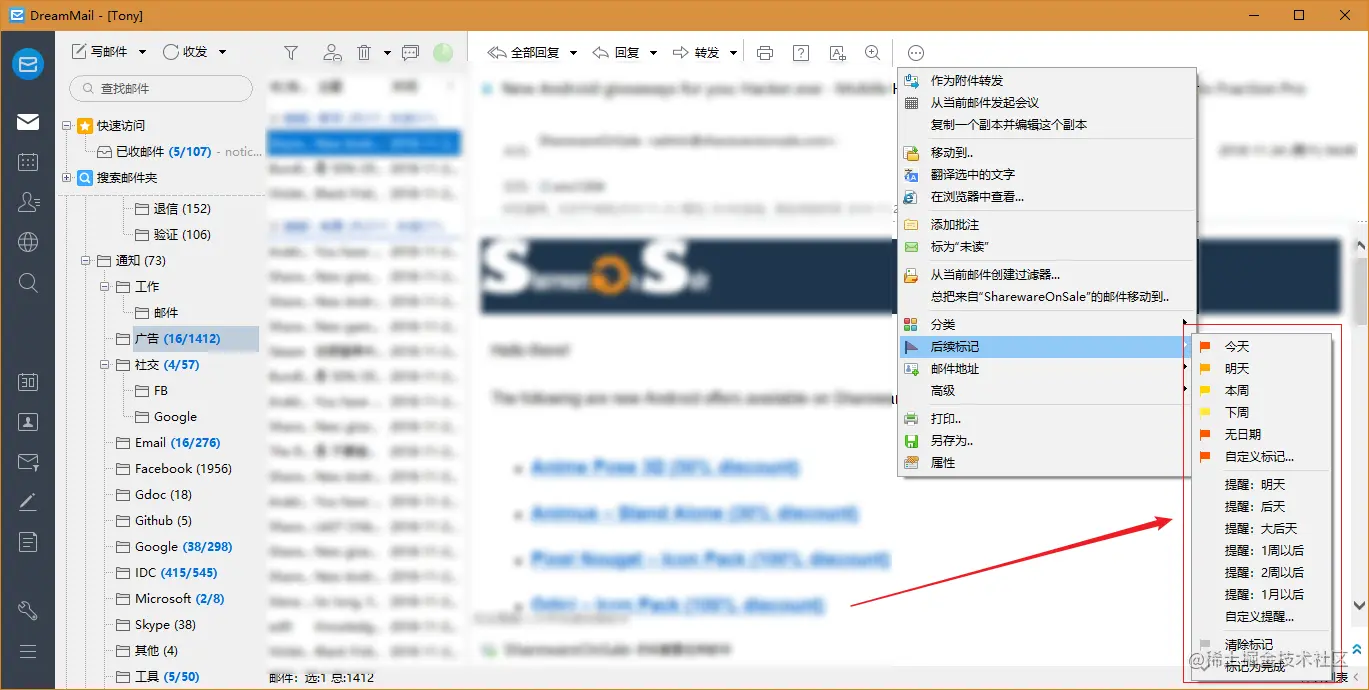Screen dimensions: 1369x690
Task: Click 全部回复 reply all button
Action: [524, 52]
